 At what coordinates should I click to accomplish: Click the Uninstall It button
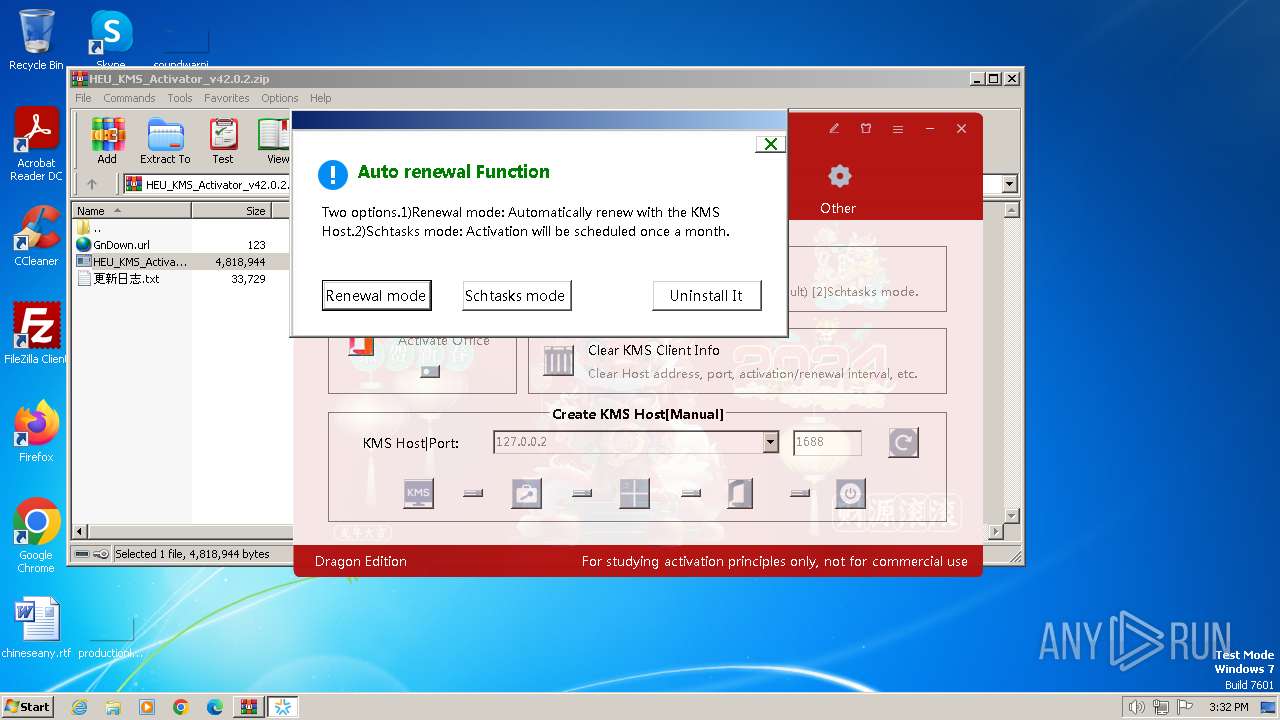[707, 295]
